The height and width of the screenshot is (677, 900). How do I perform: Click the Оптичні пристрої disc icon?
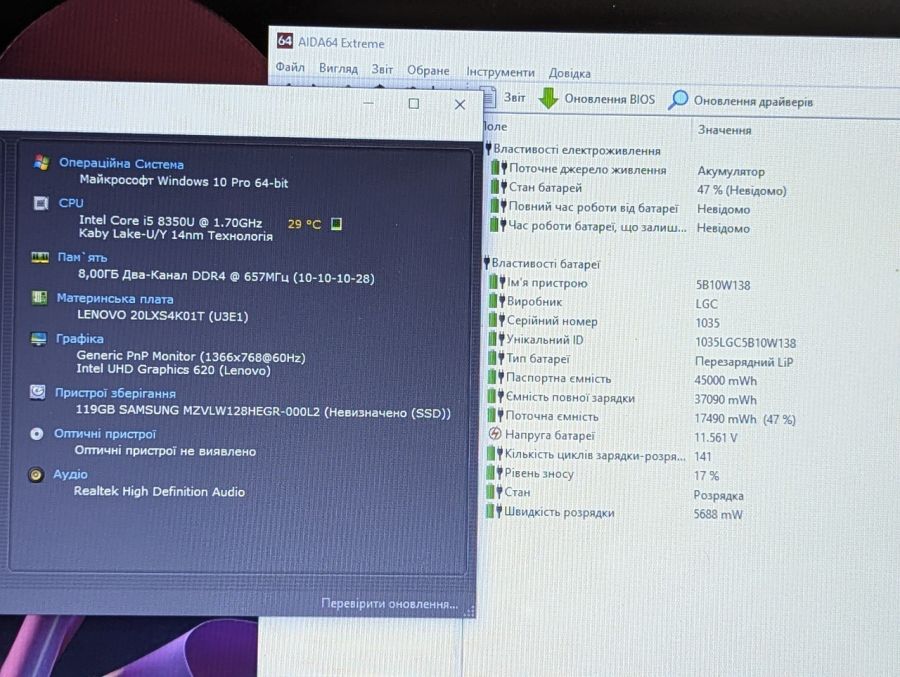point(36,434)
